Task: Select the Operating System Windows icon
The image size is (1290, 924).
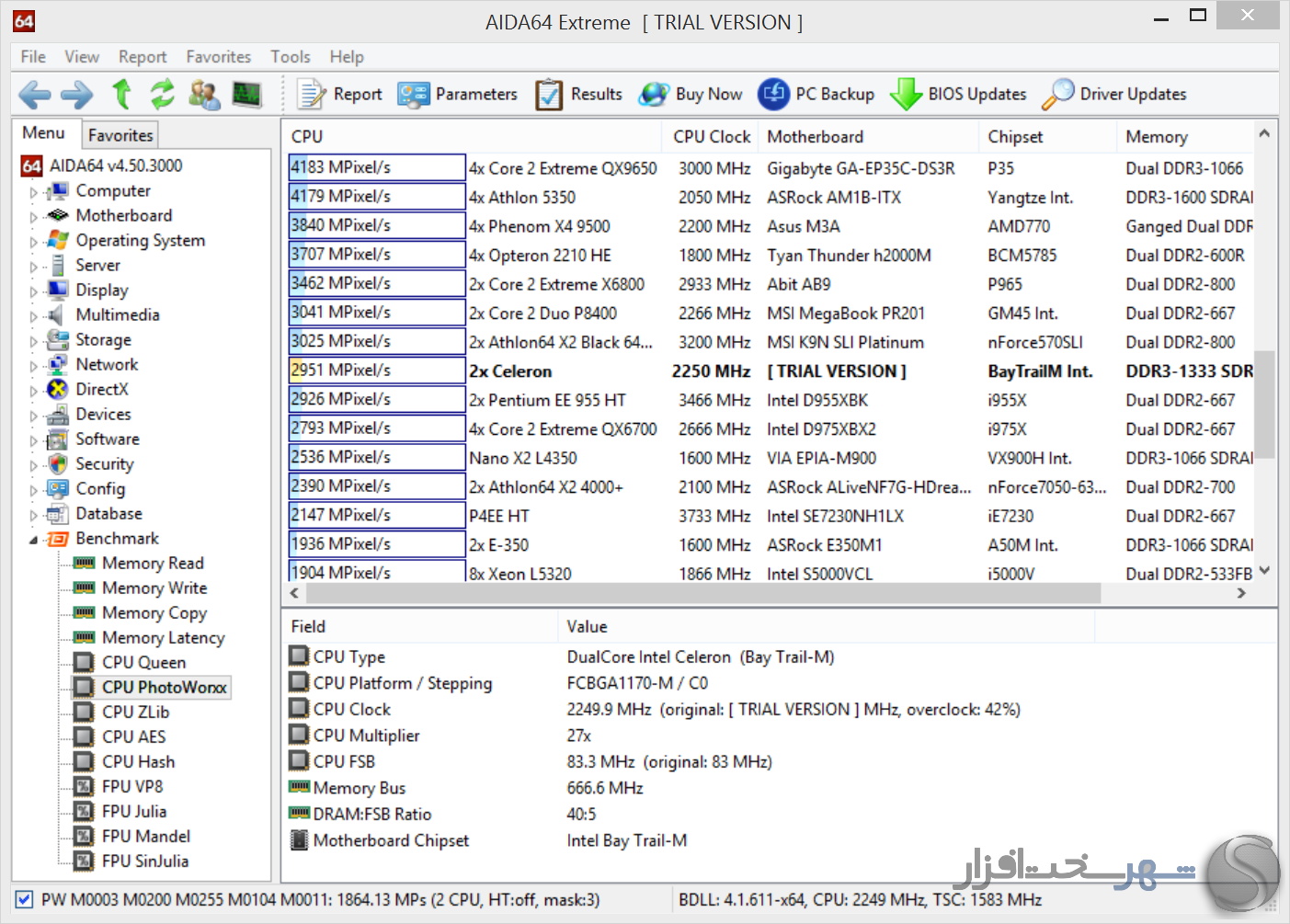Action: [58, 241]
